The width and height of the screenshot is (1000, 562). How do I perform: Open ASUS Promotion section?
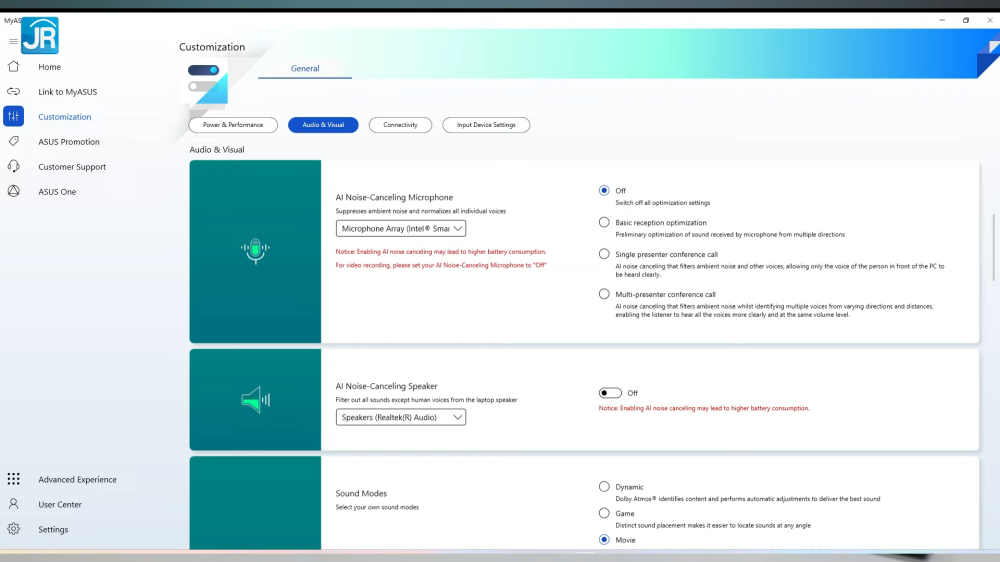[x=69, y=141]
